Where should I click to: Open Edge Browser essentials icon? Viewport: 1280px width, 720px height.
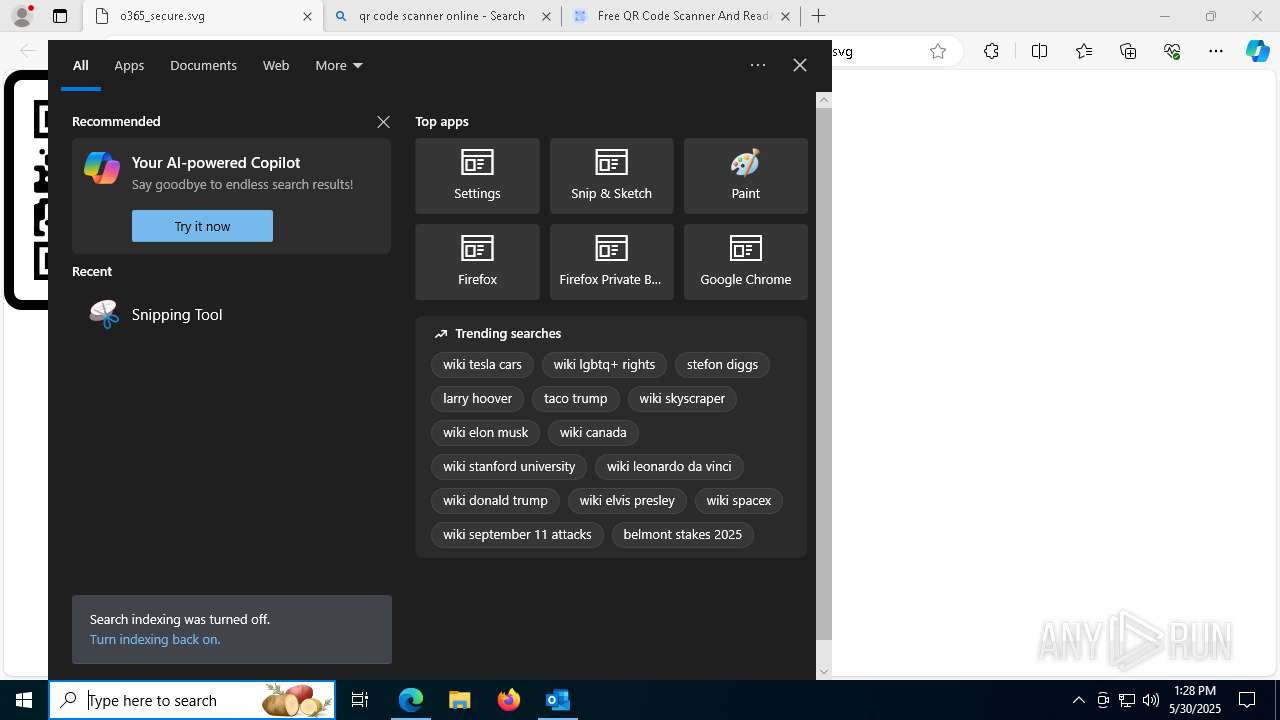1172,51
